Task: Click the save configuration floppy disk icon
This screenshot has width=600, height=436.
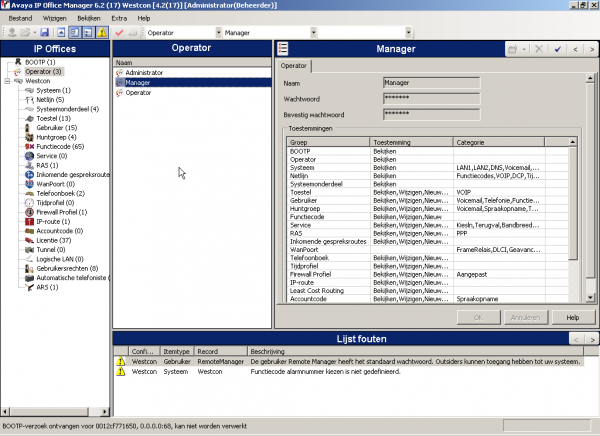Action: tap(45, 33)
